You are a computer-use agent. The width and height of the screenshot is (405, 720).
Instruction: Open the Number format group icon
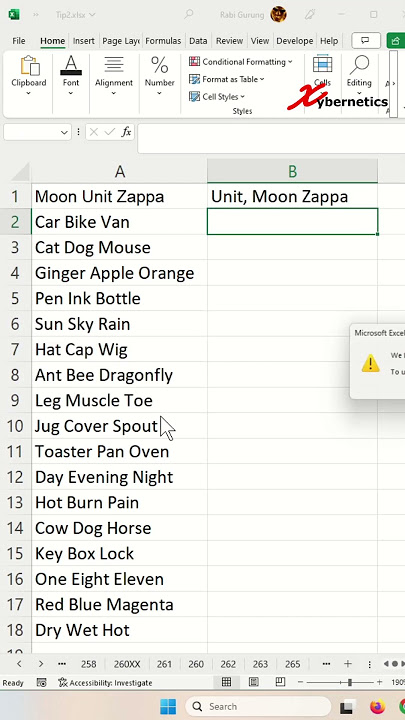(159, 66)
